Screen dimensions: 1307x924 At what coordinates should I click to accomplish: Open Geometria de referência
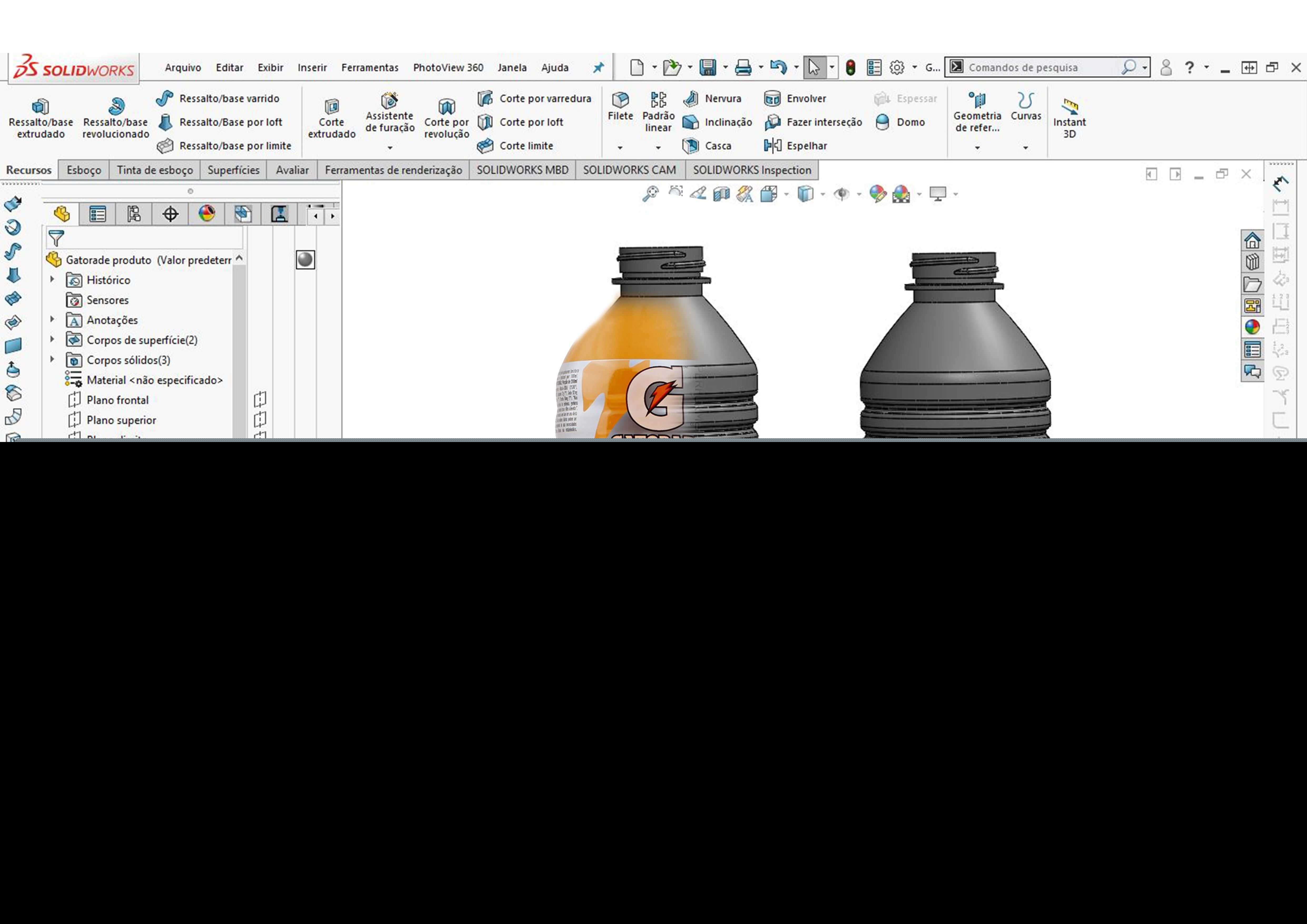click(977, 112)
